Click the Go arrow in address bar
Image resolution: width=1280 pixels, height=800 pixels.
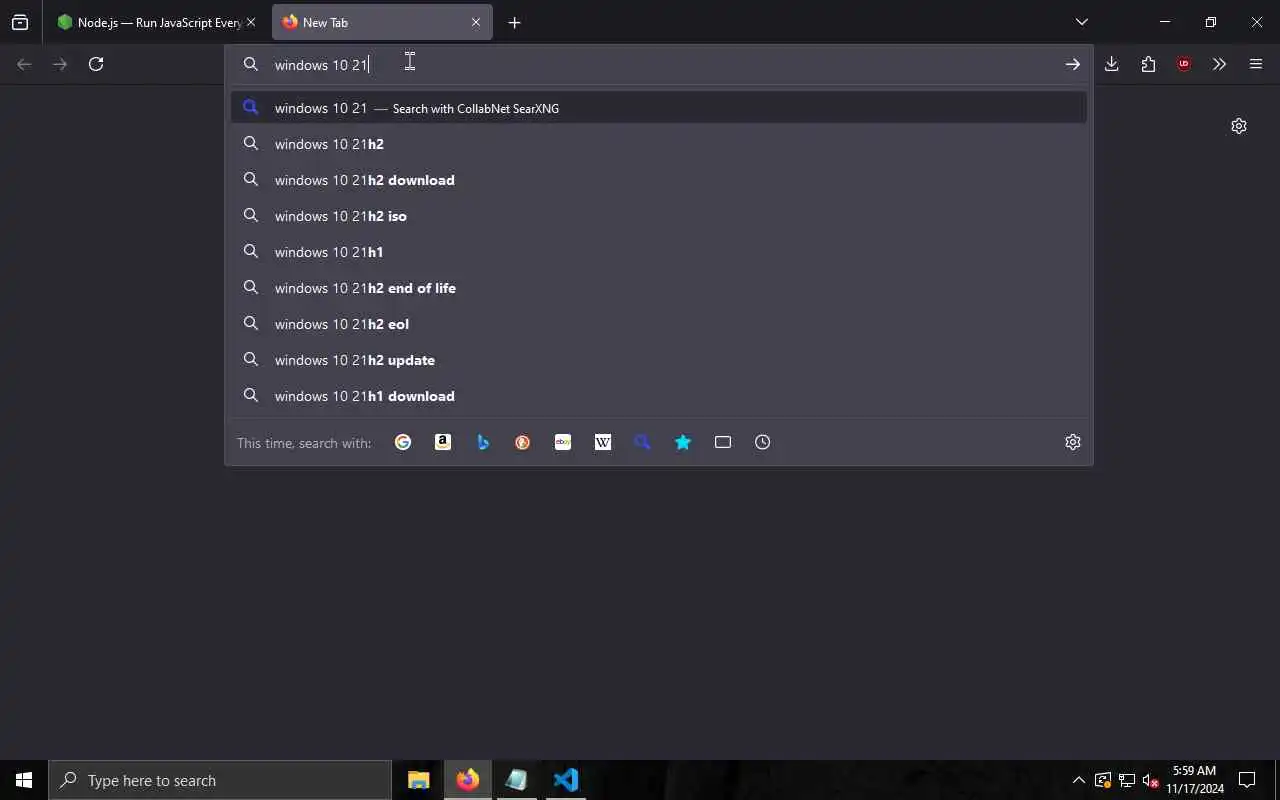(x=1072, y=64)
